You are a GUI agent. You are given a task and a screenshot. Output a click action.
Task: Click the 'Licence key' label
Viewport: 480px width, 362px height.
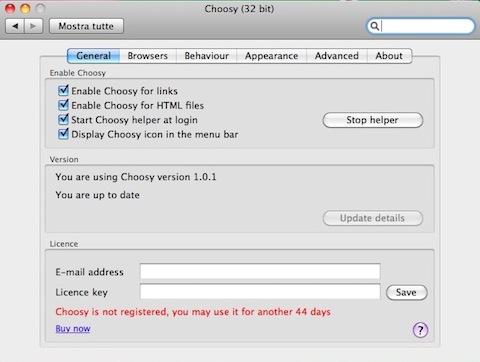point(81,292)
